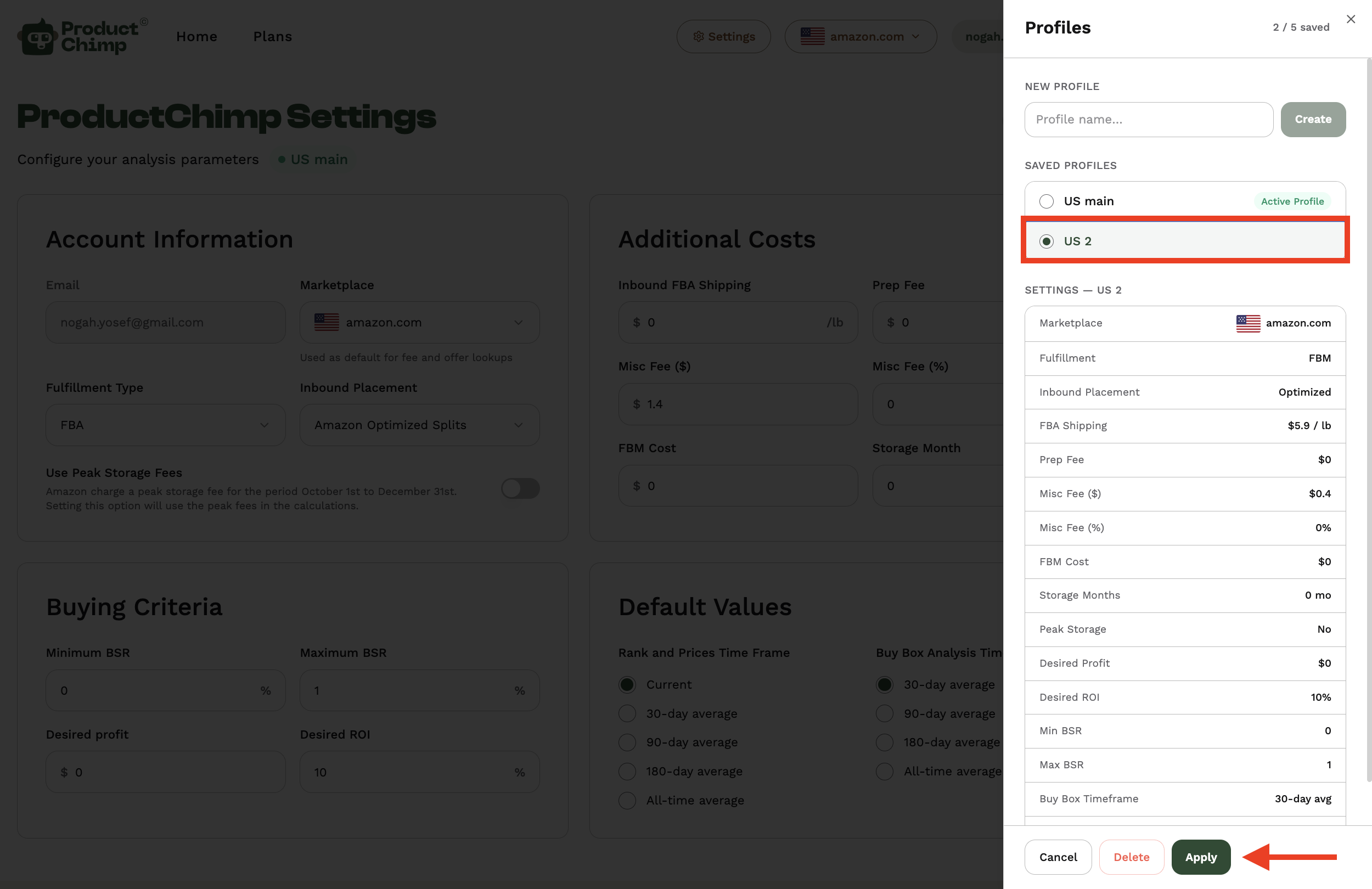Image resolution: width=1372 pixels, height=889 pixels.
Task: Expand the Marketplace dropdown in Account Information
Action: tap(420, 322)
